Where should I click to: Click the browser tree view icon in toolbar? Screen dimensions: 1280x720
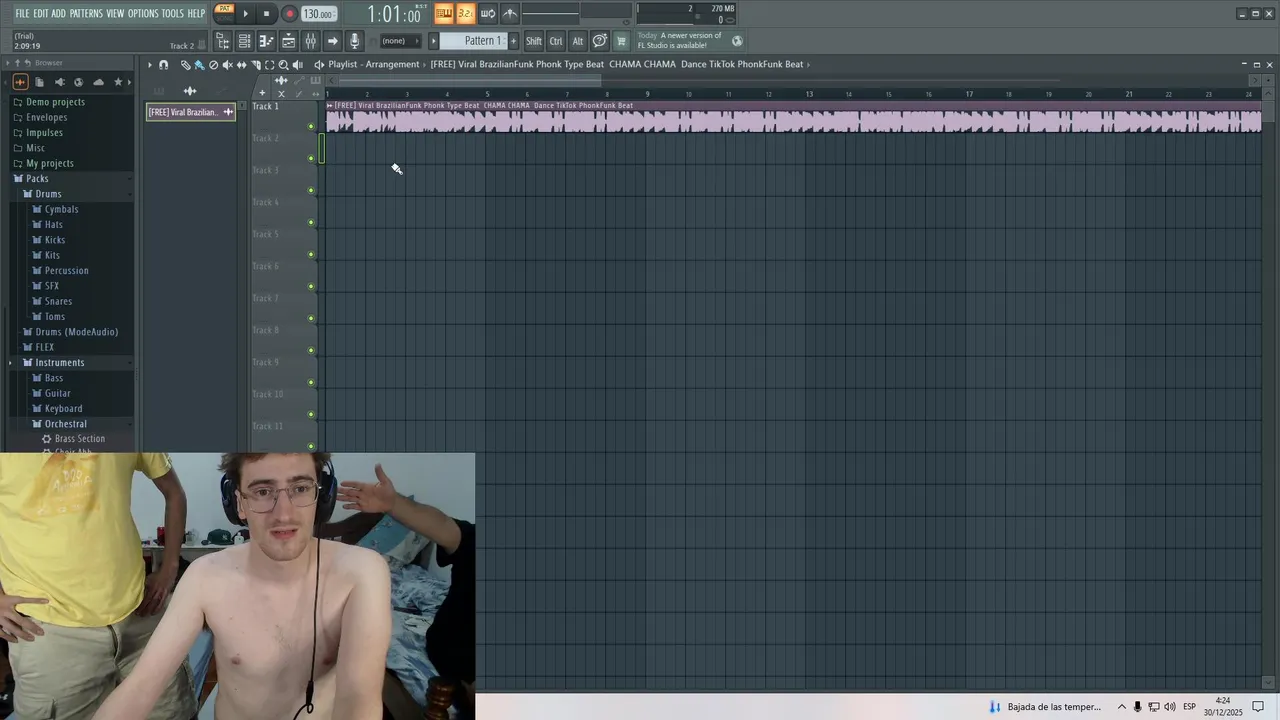click(222, 41)
